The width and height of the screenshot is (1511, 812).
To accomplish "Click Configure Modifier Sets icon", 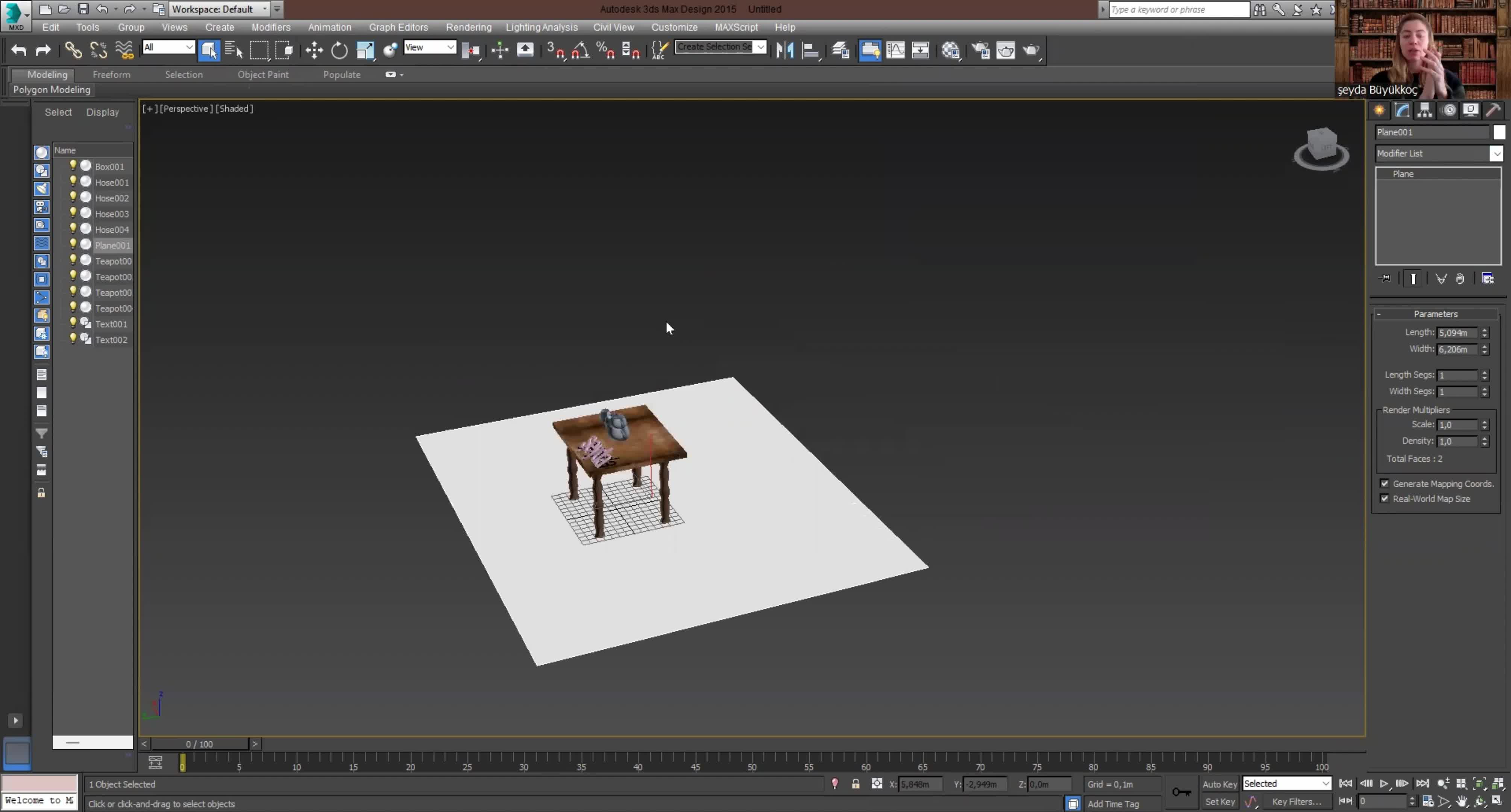I will [x=1488, y=279].
